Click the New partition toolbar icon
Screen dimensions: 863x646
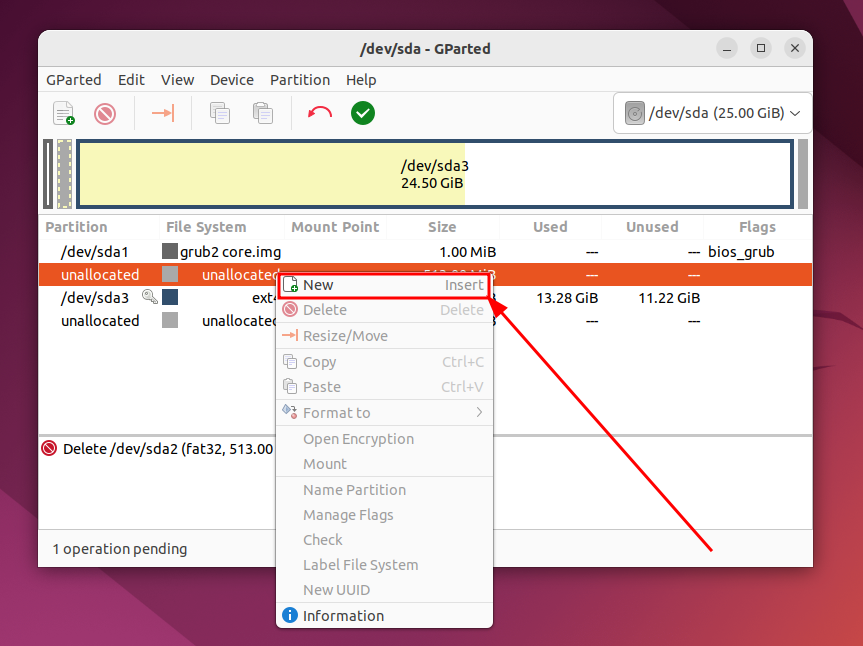pyautogui.click(x=64, y=113)
